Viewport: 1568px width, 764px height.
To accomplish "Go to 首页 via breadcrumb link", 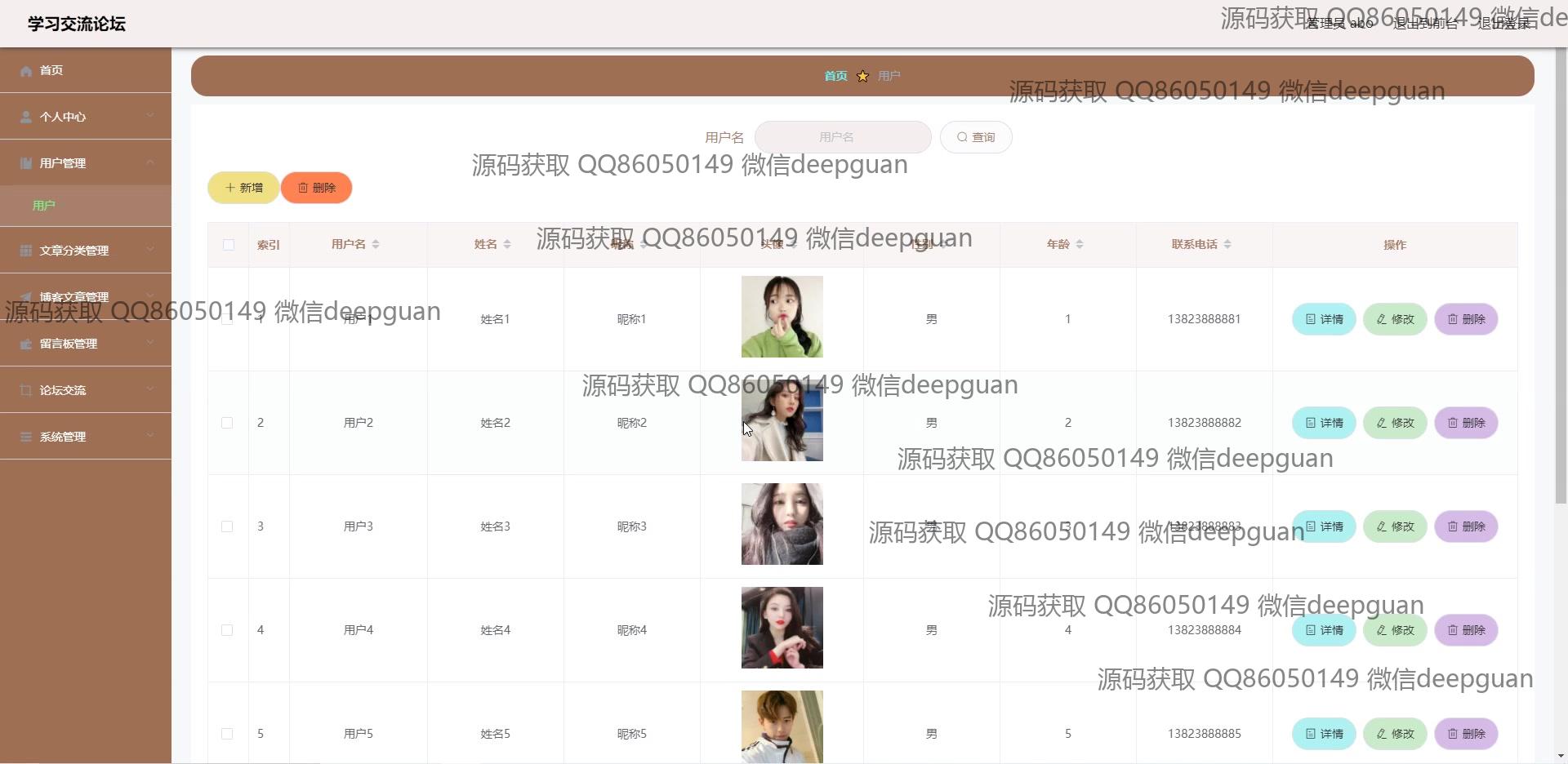I will coord(835,76).
